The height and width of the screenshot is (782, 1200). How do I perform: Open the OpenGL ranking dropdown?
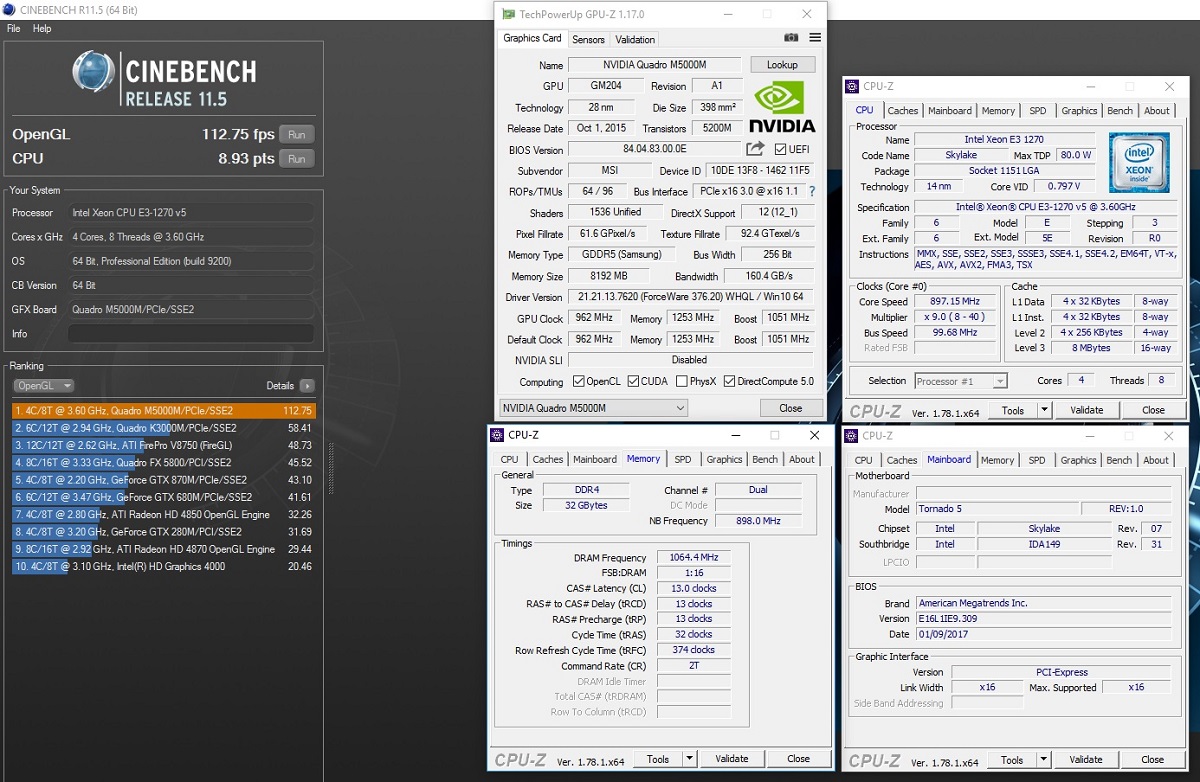pos(44,386)
